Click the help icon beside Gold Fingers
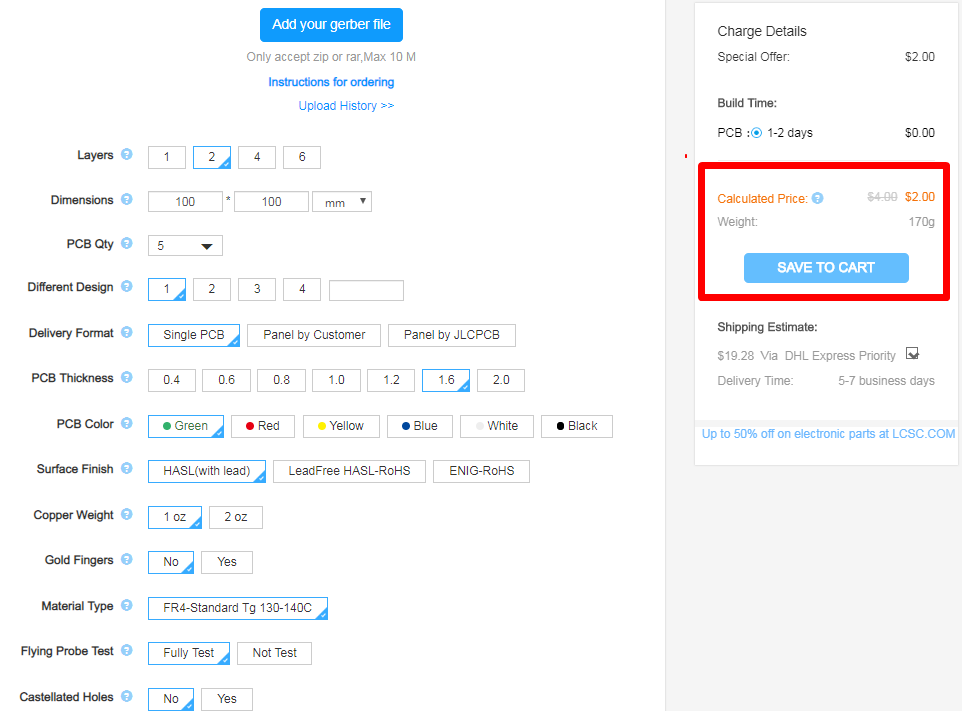 [126, 560]
